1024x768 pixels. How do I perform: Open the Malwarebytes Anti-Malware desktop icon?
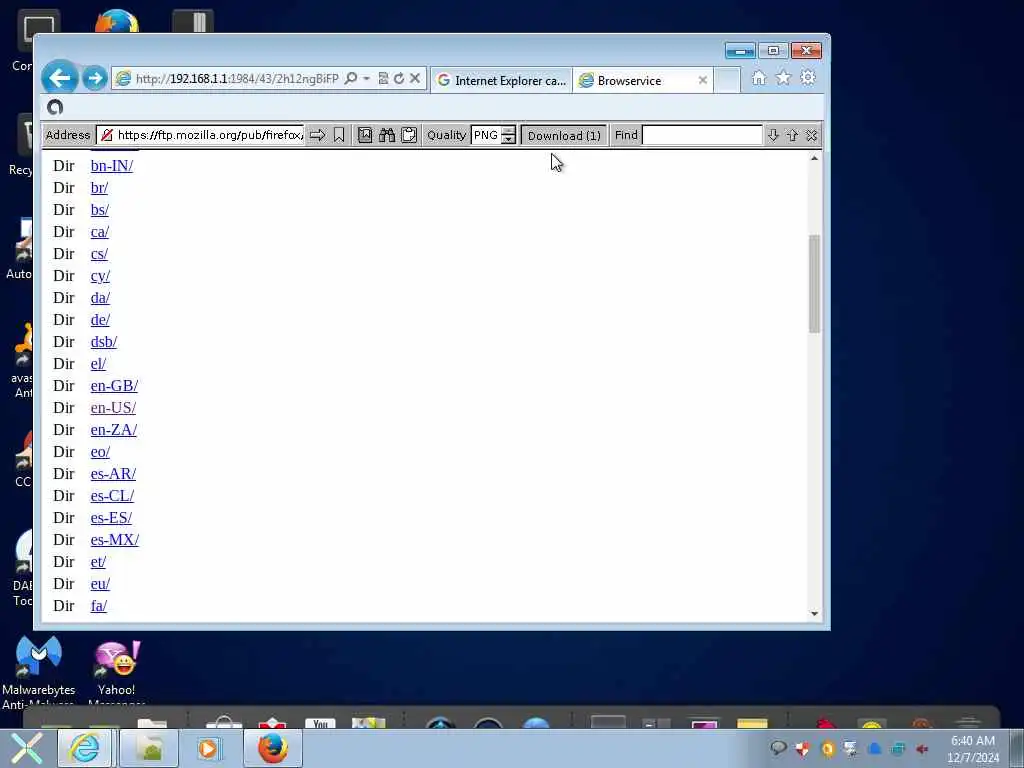point(39,673)
